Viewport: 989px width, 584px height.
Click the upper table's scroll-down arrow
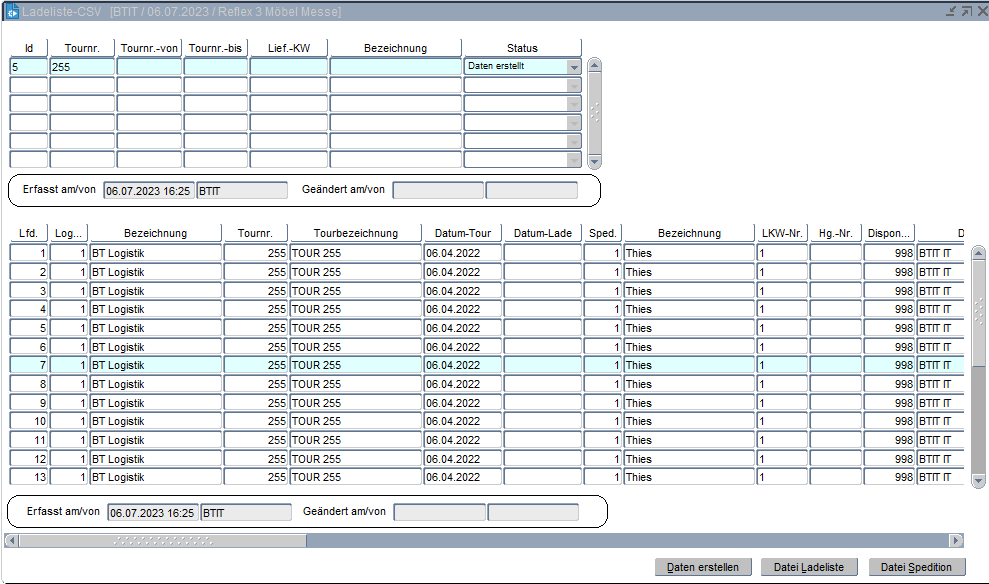pyautogui.click(x=595, y=160)
